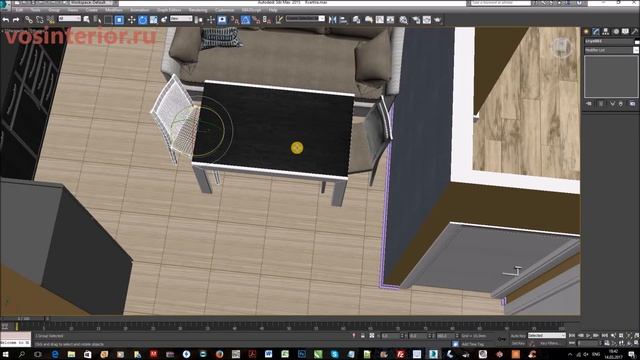Open the Reference Coordinate System dropdown
The width and height of the screenshot is (640, 360).
(x=181, y=19)
